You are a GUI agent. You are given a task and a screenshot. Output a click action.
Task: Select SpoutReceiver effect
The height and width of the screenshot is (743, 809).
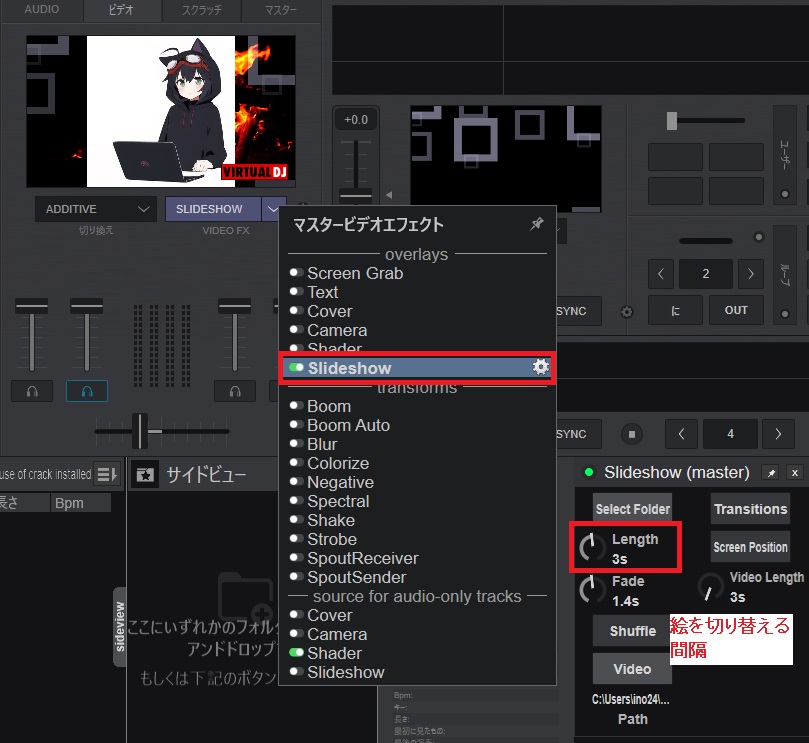click(363, 558)
